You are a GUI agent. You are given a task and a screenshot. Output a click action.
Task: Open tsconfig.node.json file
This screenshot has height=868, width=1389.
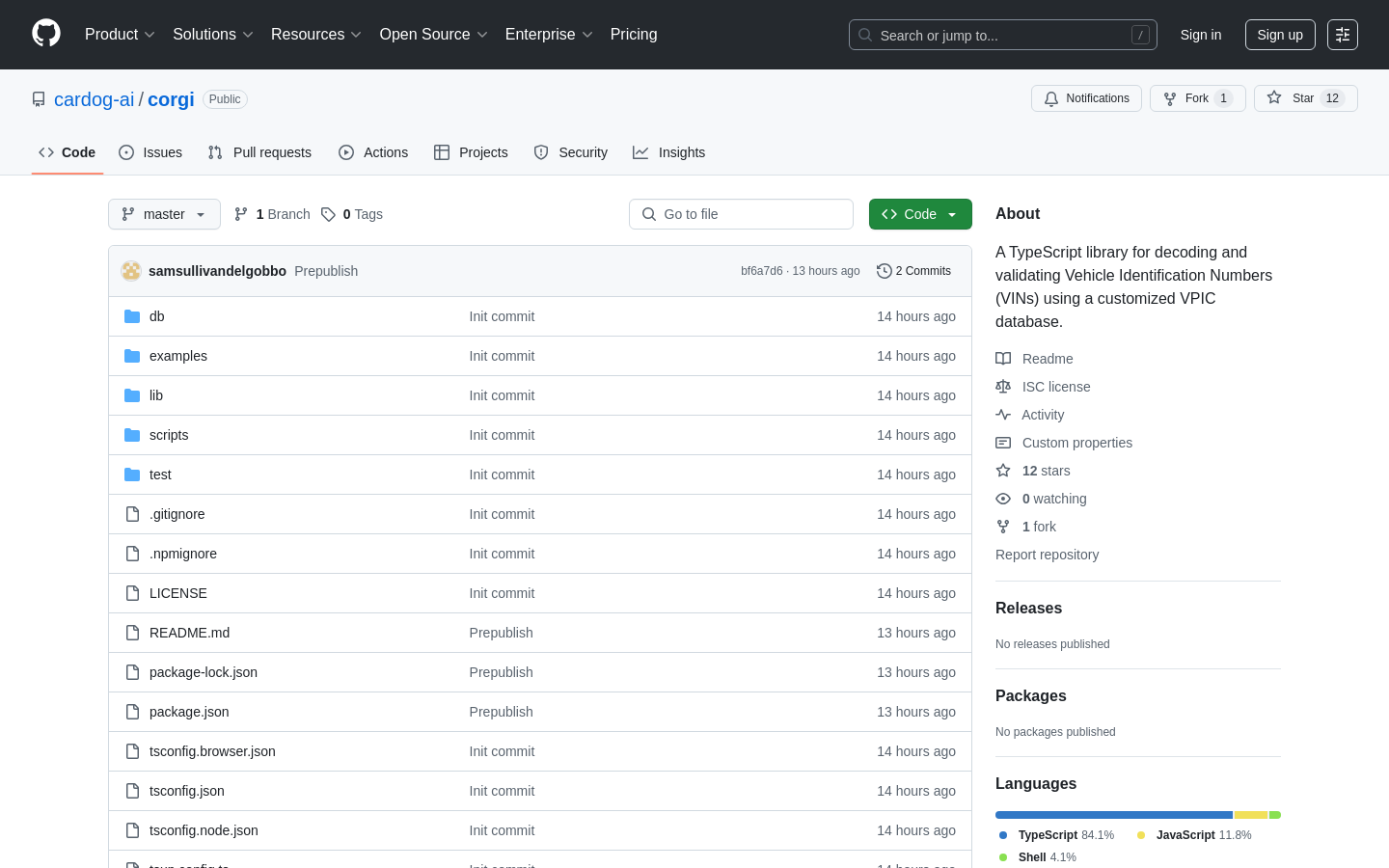(x=204, y=830)
